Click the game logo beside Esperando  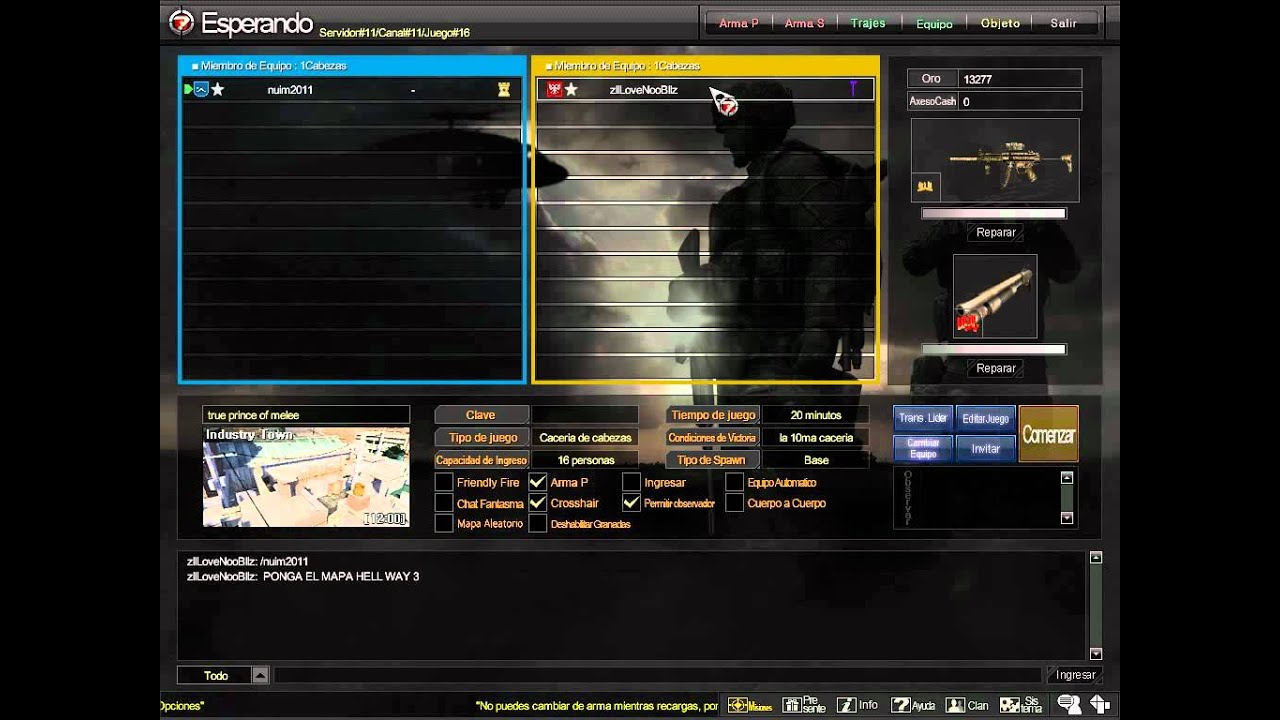[181, 22]
